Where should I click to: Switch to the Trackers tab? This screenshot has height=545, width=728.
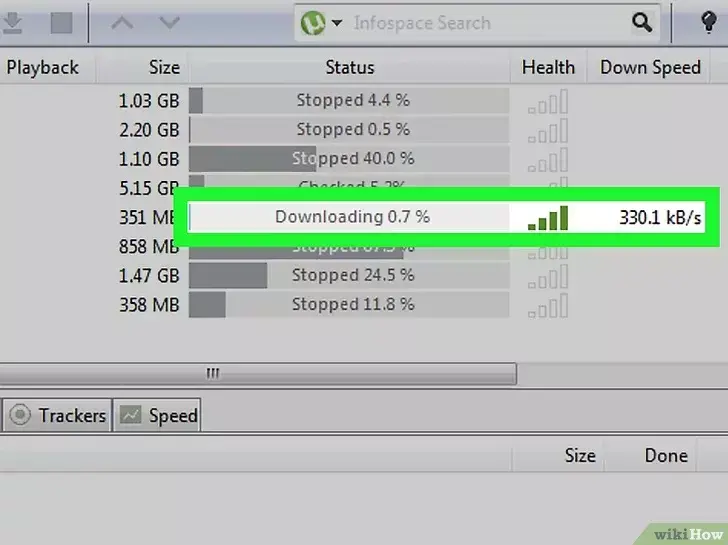(58, 415)
